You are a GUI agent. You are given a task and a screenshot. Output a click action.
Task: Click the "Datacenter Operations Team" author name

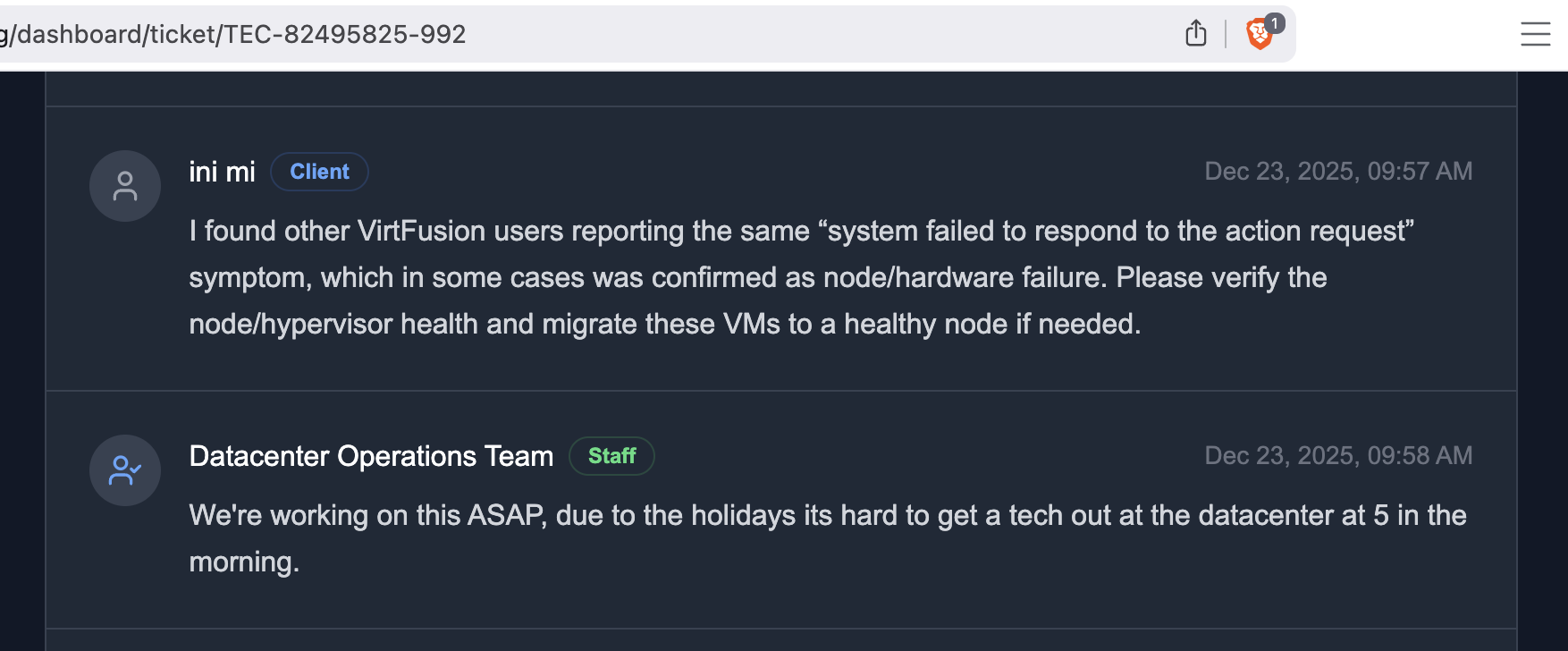[x=371, y=456]
